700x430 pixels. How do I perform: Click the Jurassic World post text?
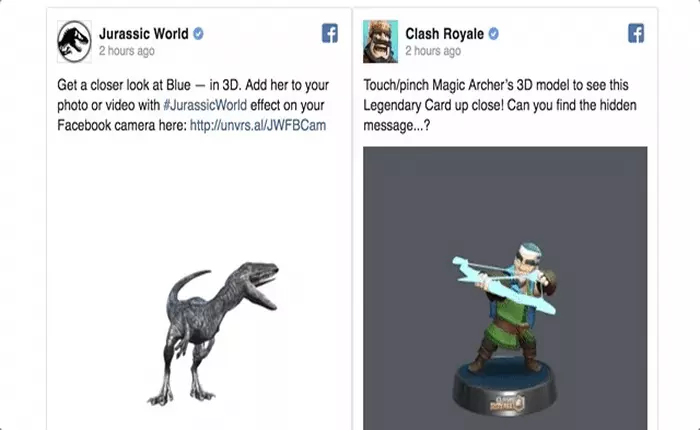[193, 105]
